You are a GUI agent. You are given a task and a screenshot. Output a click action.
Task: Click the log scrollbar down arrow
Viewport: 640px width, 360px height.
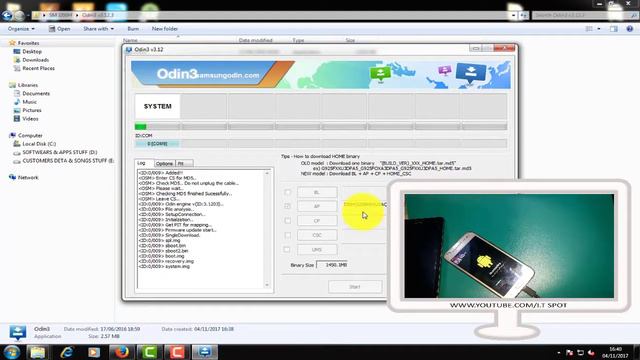click(267, 285)
